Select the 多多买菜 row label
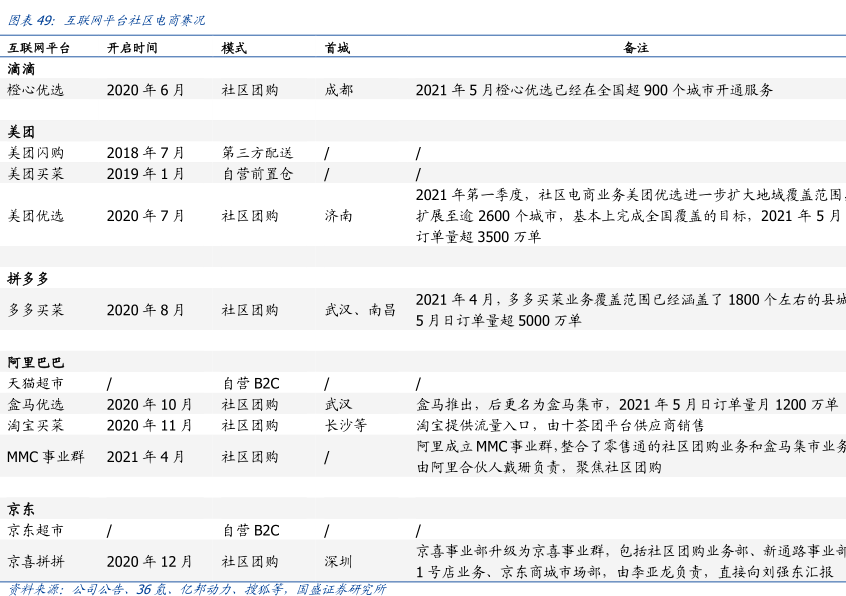This screenshot has width=846, height=596. point(35,310)
